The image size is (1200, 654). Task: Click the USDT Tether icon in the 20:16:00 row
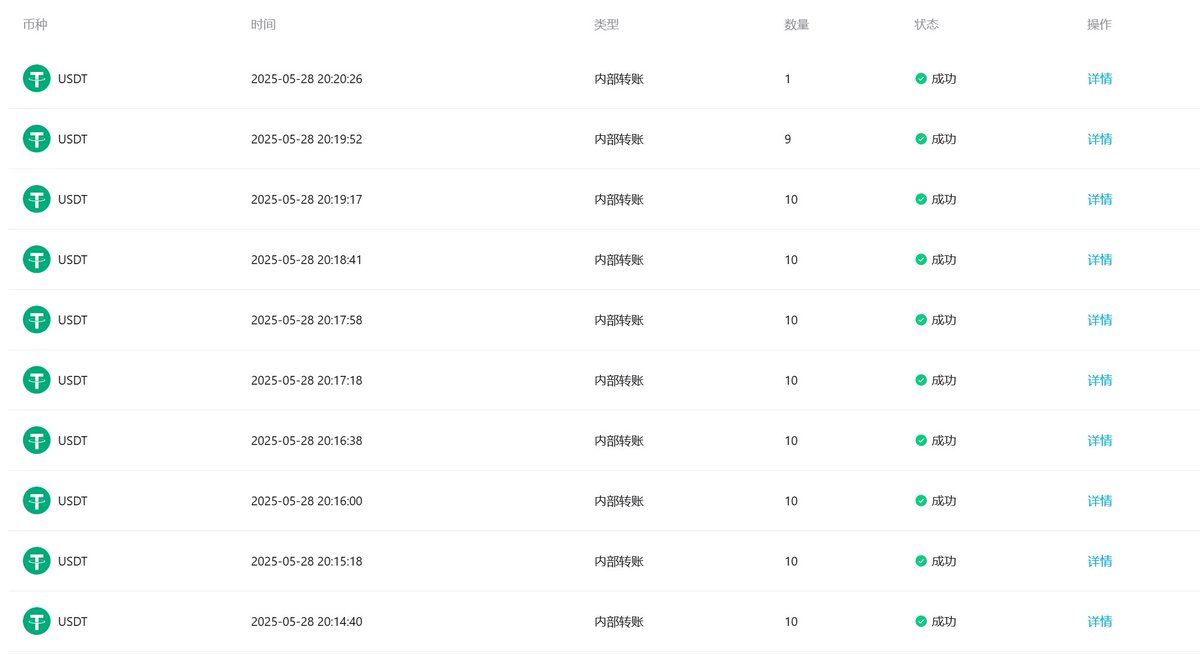tap(37, 501)
